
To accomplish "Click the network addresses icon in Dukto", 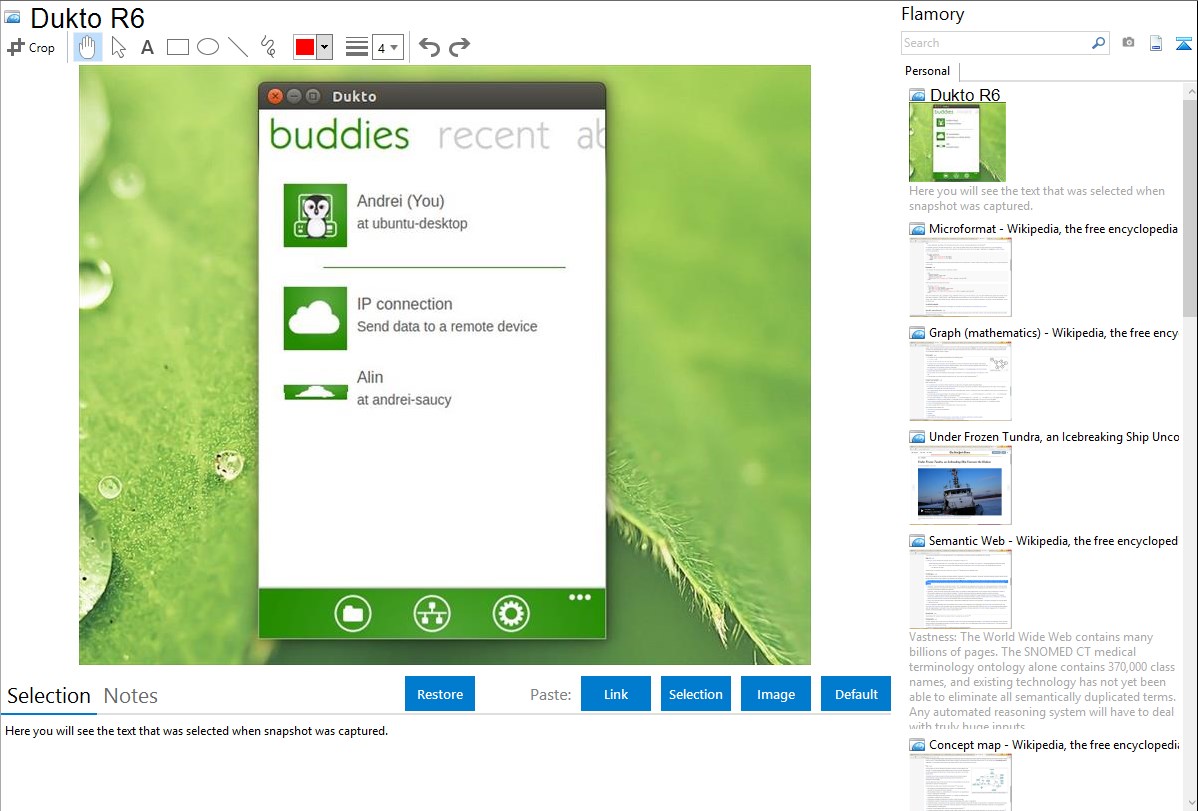I will point(432,613).
